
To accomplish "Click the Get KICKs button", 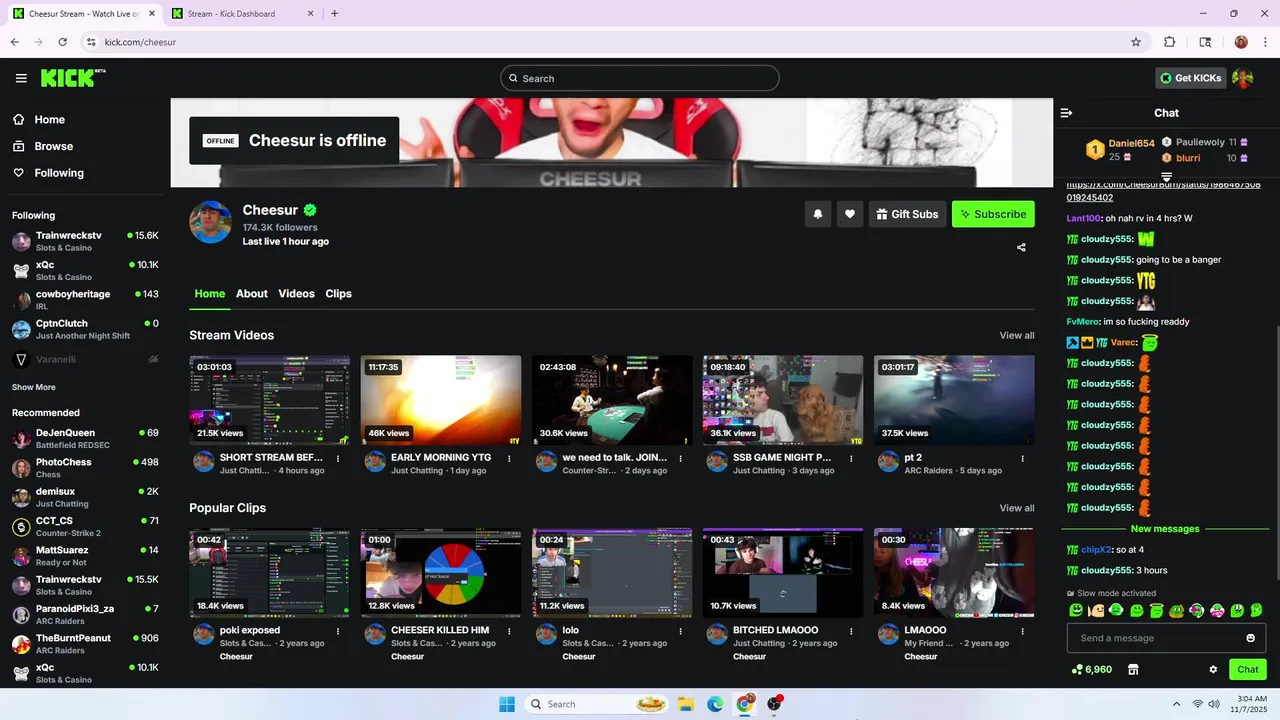I will pos(1191,78).
